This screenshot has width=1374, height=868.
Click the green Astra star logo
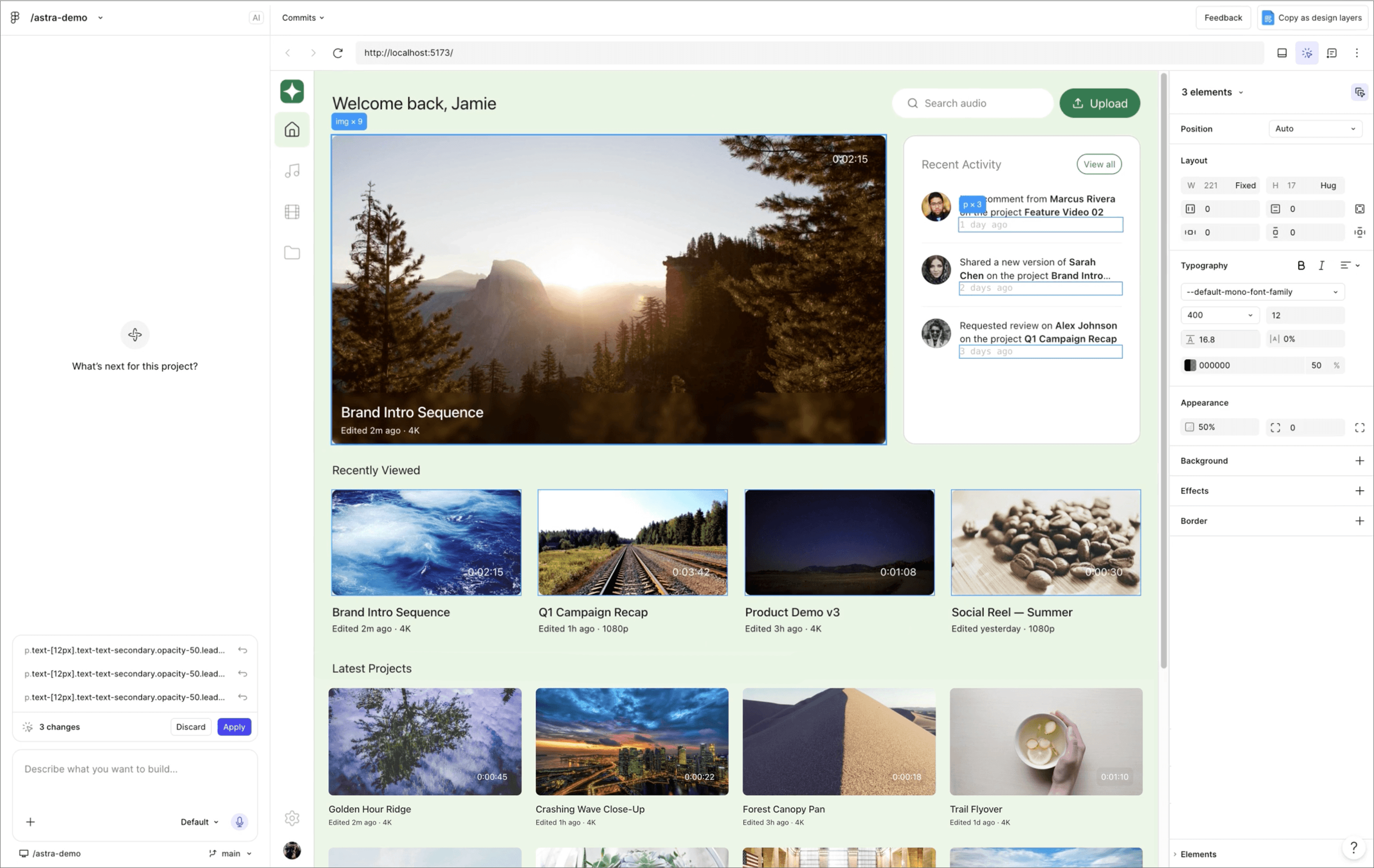pyautogui.click(x=292, y=91)
